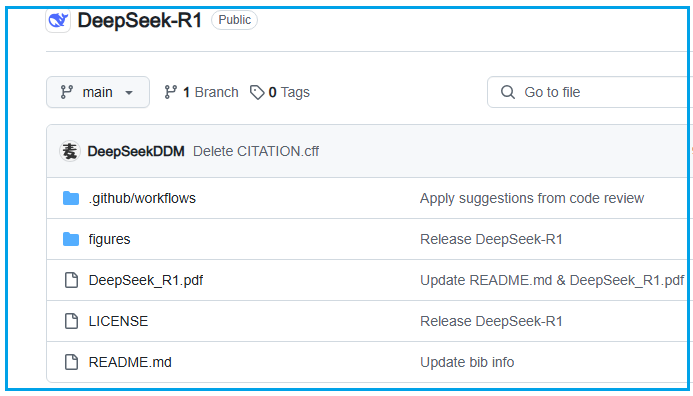The image size is (693, 396).
Task: Open the figures folder
Action: pyautogui.click(x=109, y=239)
